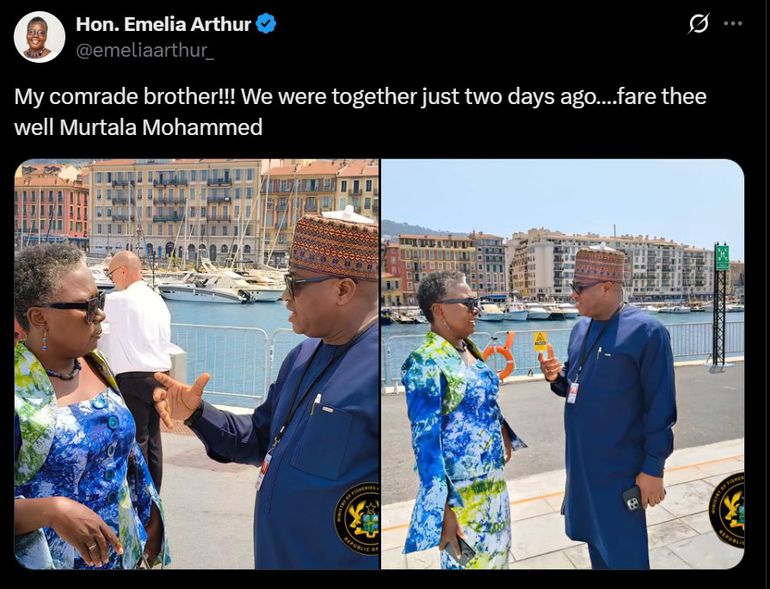
Task: Click the green sign on the pole
Action: [x=722, y=257]
